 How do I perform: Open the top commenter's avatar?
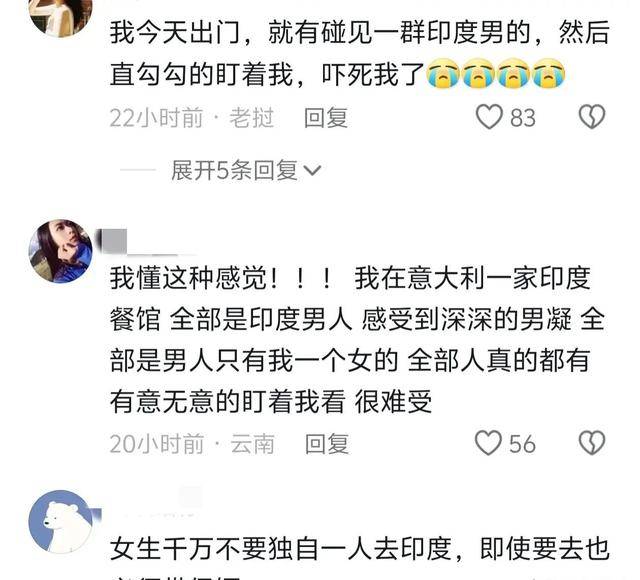[x=60, y=14]
